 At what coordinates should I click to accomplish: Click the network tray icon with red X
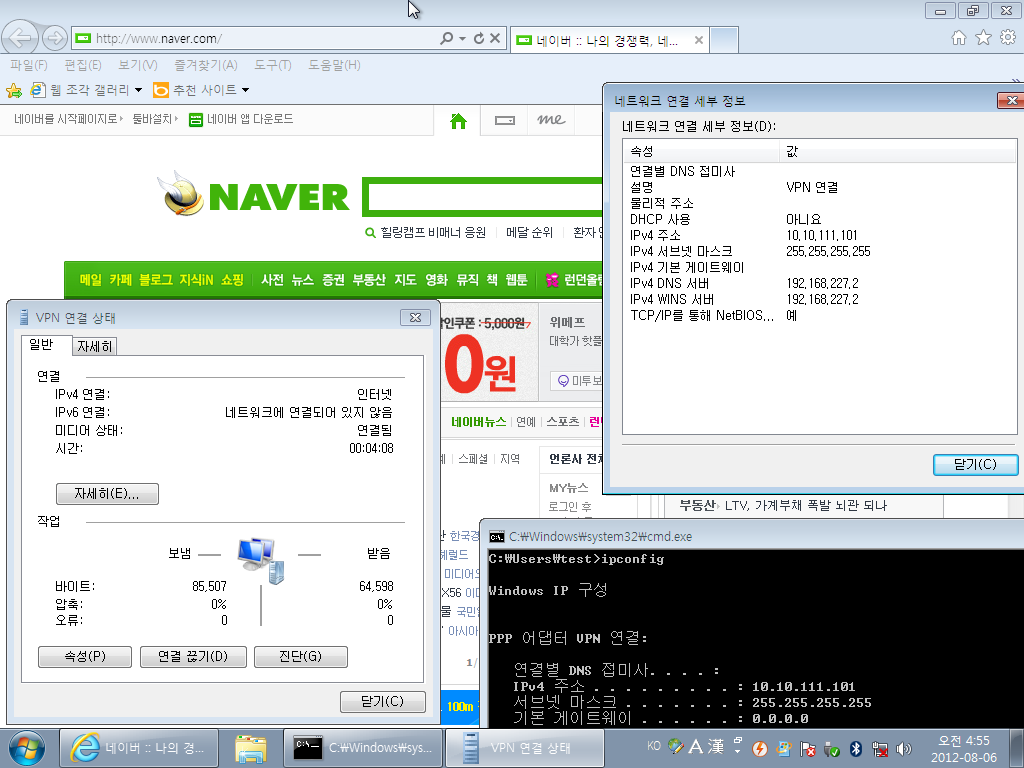(x=880, y=748)
